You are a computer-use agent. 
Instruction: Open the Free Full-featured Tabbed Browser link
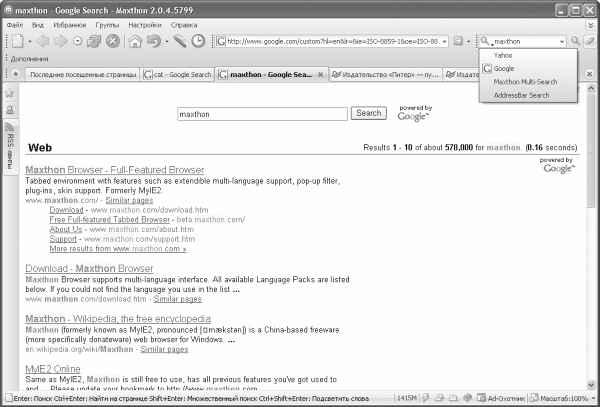click(109, 220)
